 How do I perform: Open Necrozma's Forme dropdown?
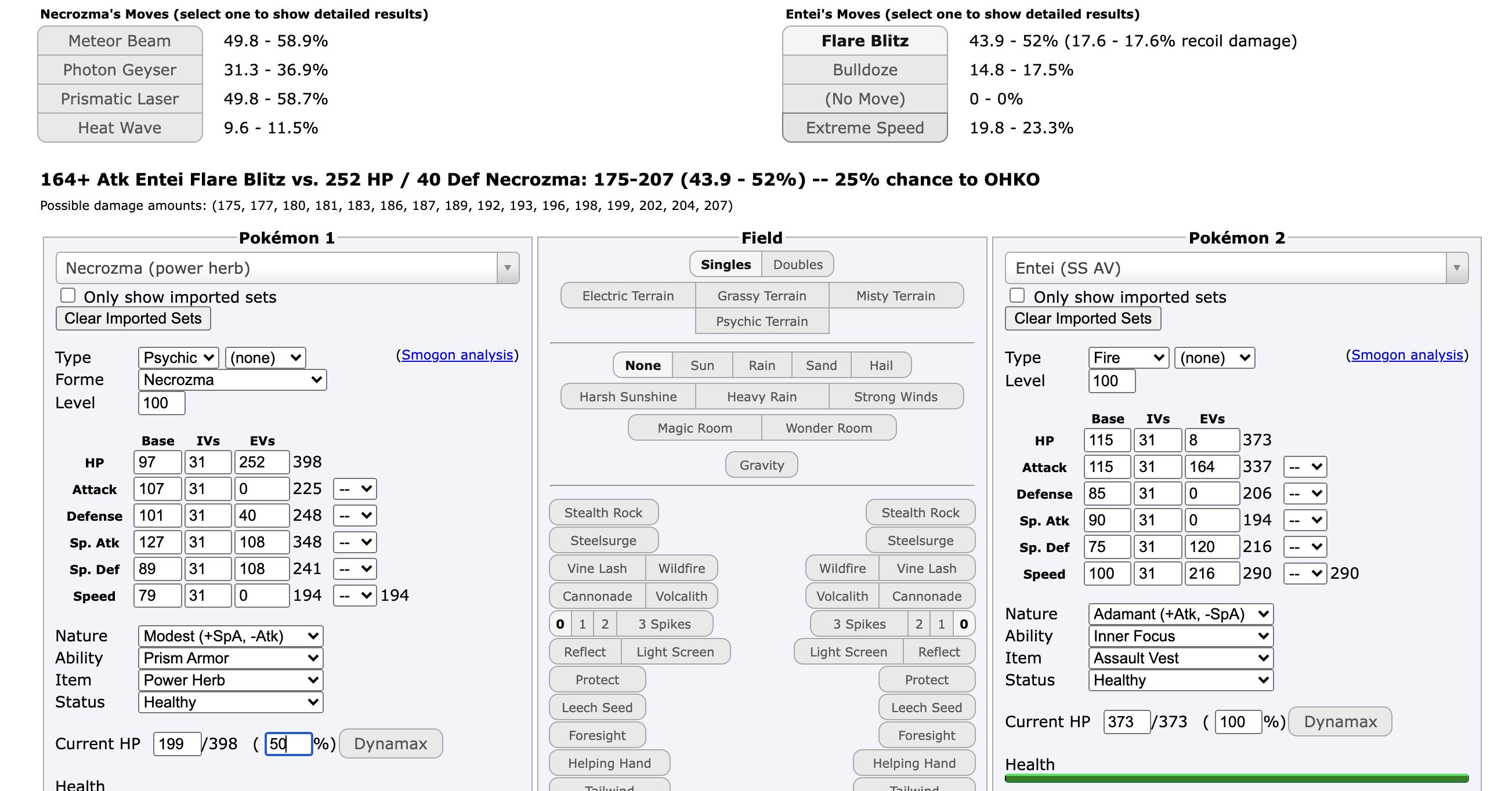point(233,380)
